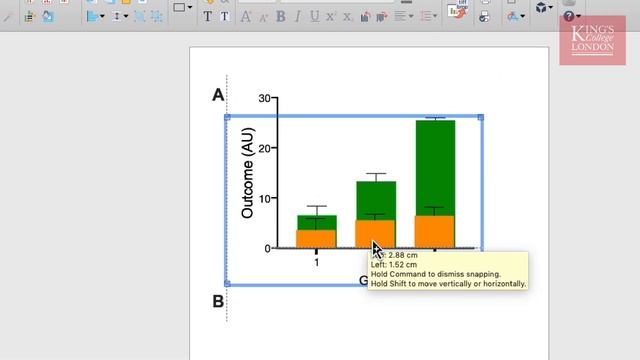The width and height of the screenshot is (640, 360).
Task: Select the text box T tool
Action: point(224,16)
